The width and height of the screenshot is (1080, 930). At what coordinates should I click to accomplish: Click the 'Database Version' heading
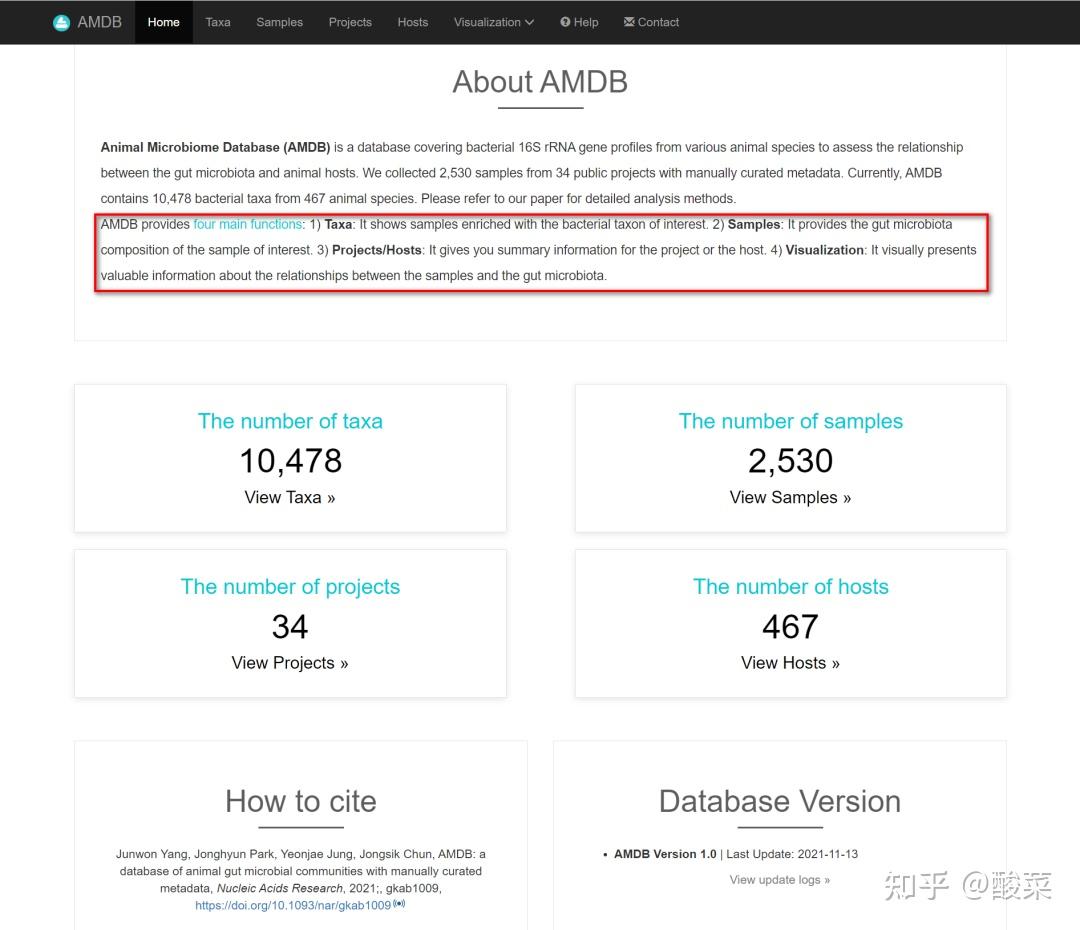pos(780,801)
